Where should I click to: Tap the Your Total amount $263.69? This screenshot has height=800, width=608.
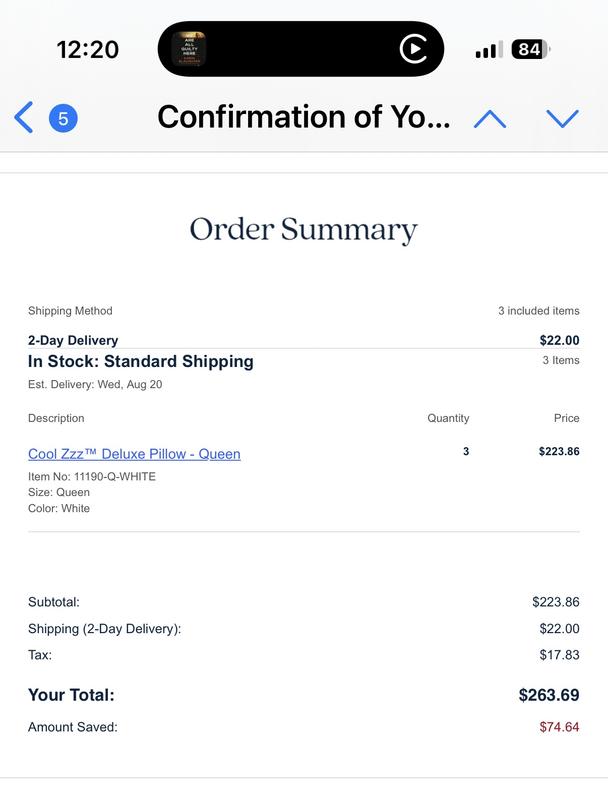[548, 695]
